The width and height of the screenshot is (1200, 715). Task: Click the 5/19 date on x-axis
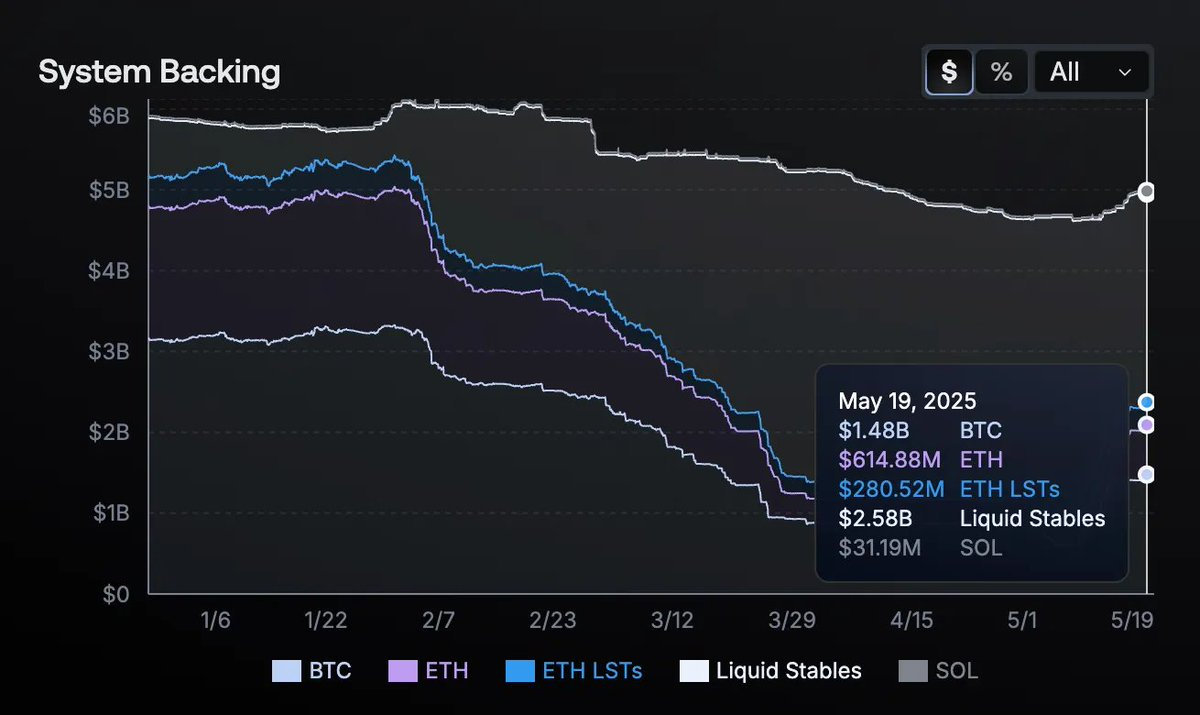click(1132, 620)
